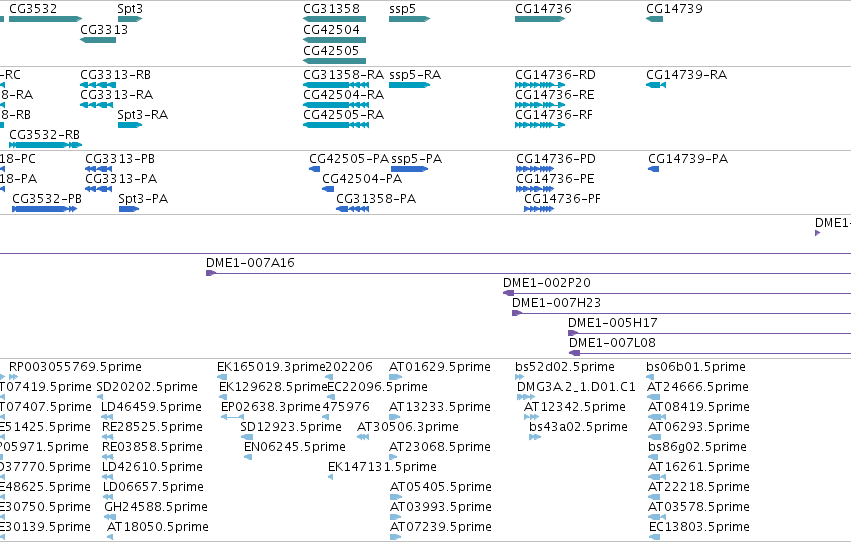Screen dimensions: 851x542
Task: Click the ssp5 gene arrow
Action: click(410, 19)
